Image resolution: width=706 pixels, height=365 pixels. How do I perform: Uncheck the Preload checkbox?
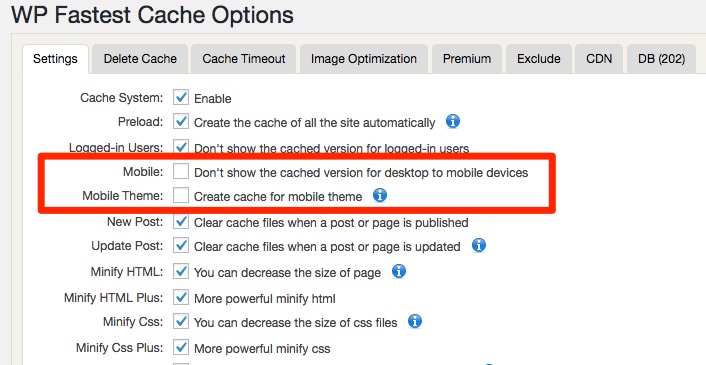(181, 122)
